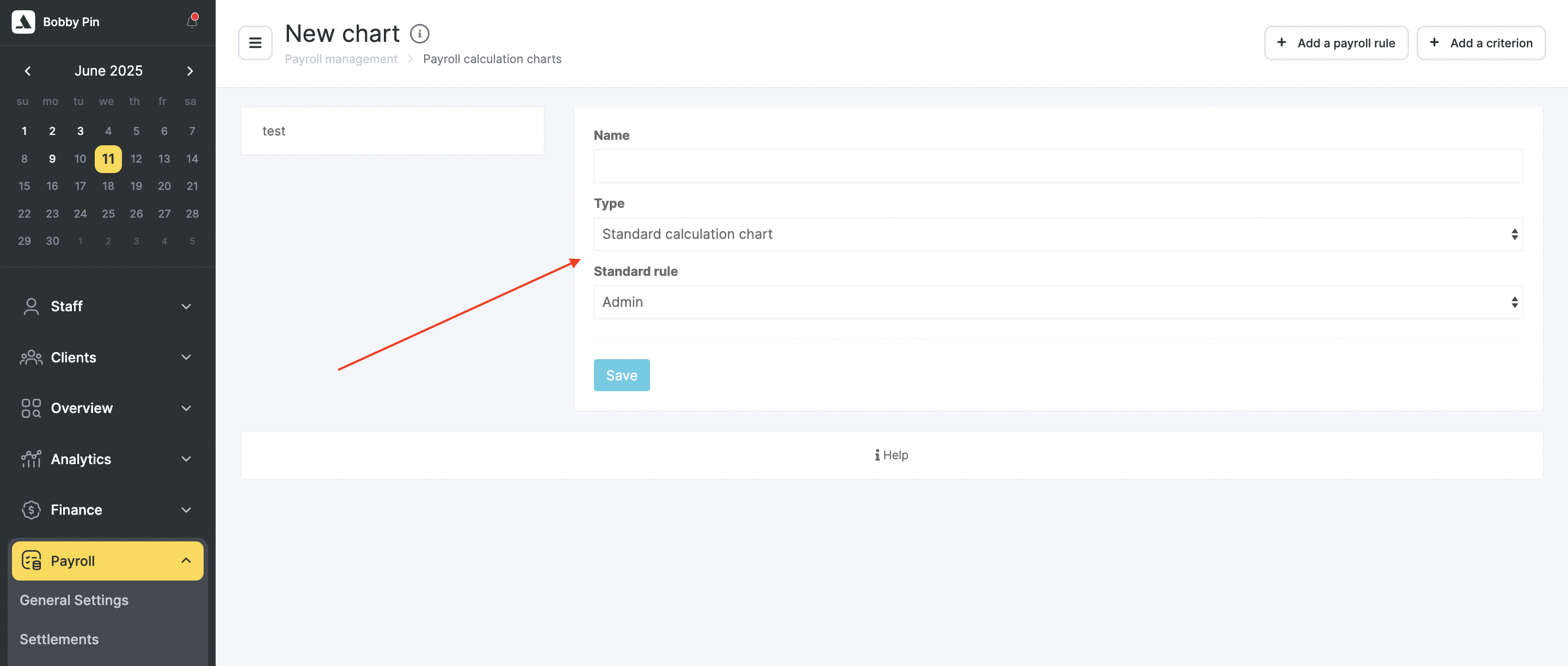Select June 15 in the calendar
The width and height of the screenshot is (1568, 666).
coord(24,186)
